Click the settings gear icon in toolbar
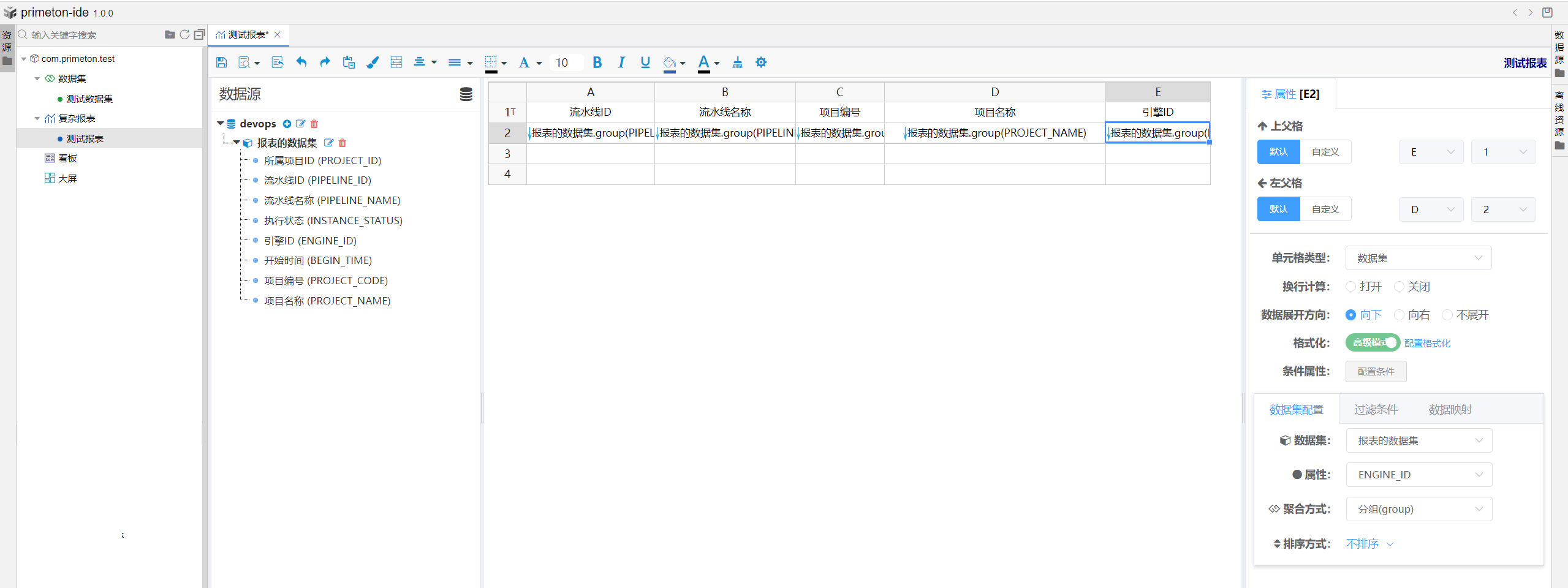Viewport: 1568px width, 588px height. click(x=761, y=62)
